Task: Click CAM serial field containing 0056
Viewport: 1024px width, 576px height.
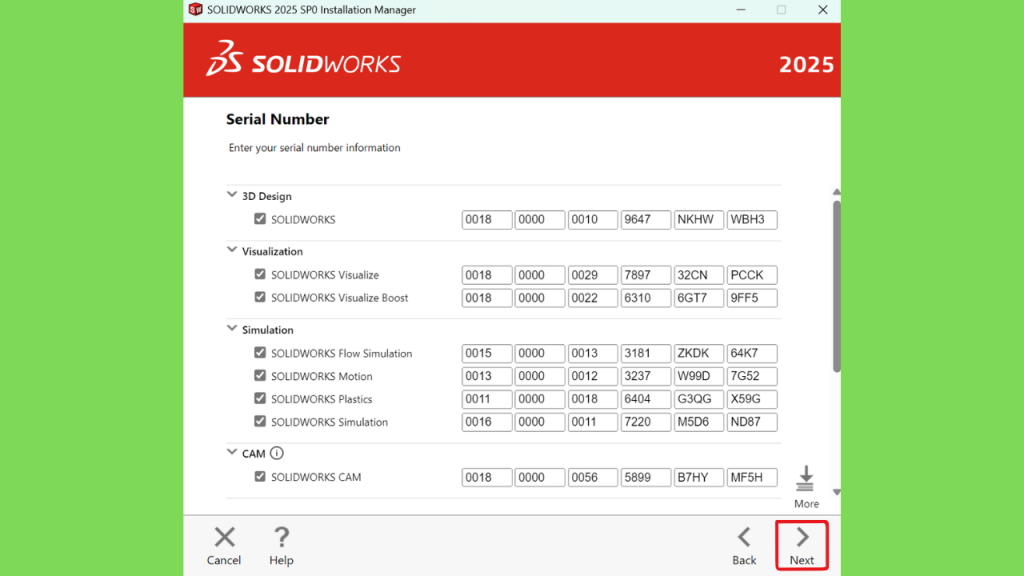Action: [x=593, y=477]
